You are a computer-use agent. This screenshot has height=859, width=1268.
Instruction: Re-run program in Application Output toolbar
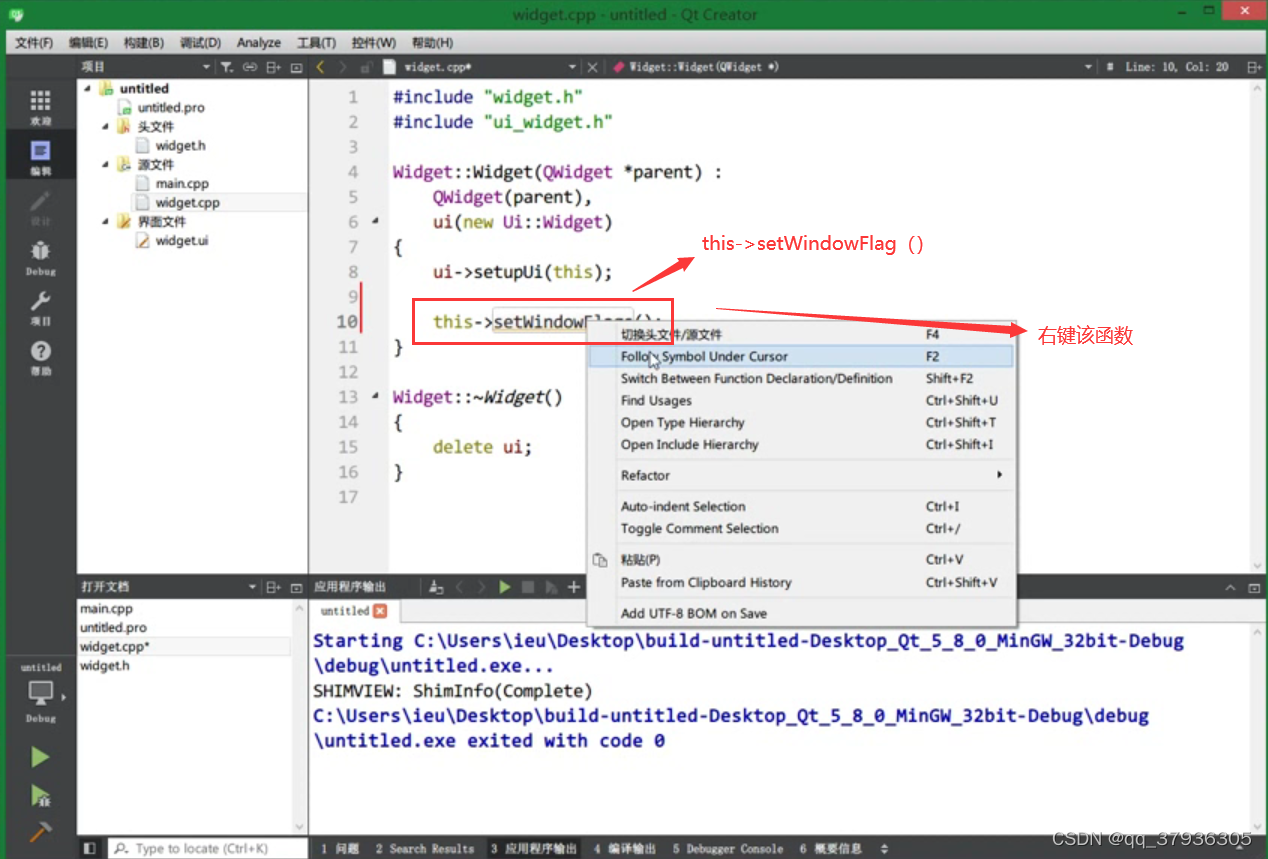[505, 587]
